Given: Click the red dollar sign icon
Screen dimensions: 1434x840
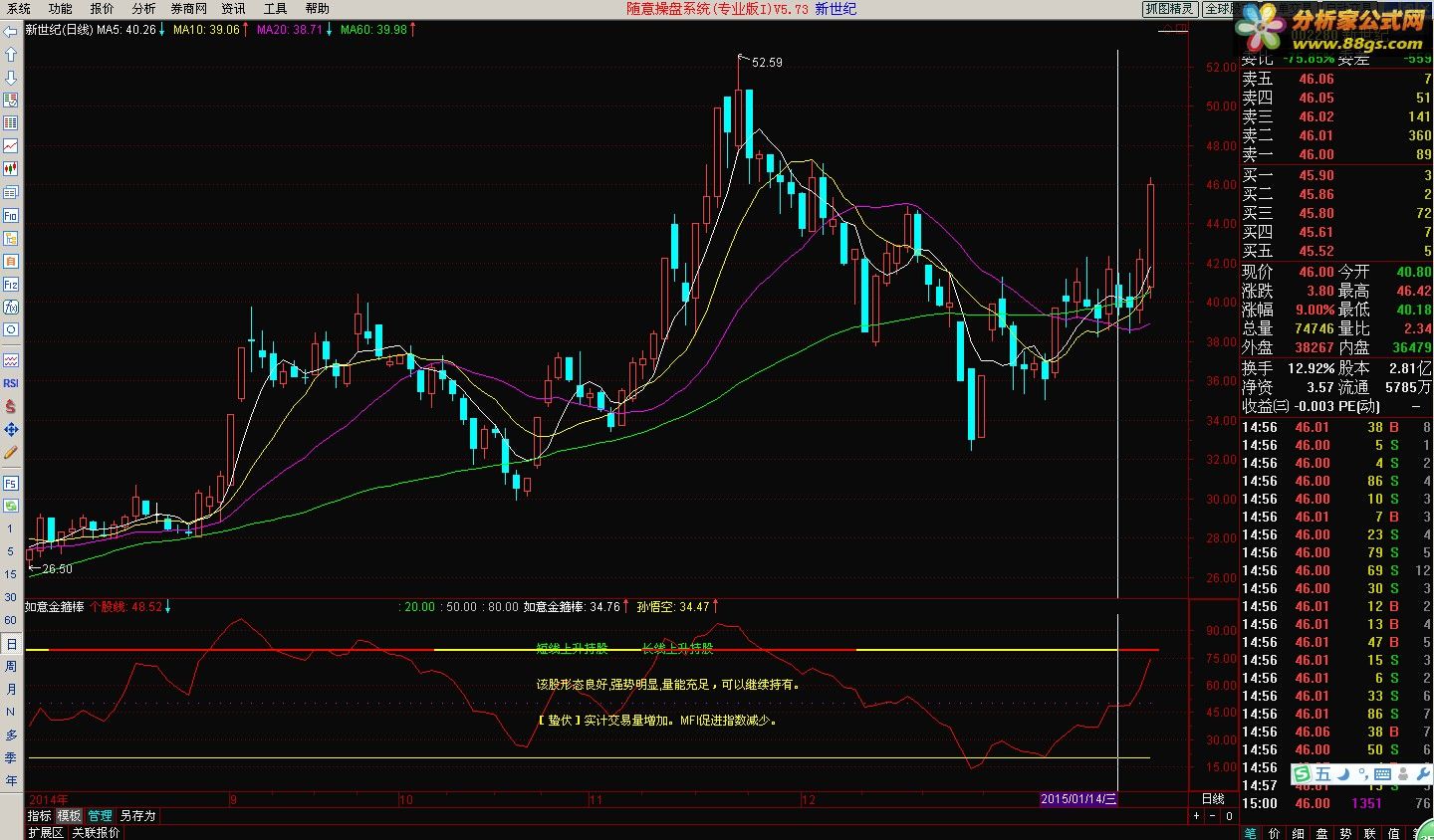Looking at the screenshot, I should 11,406.
